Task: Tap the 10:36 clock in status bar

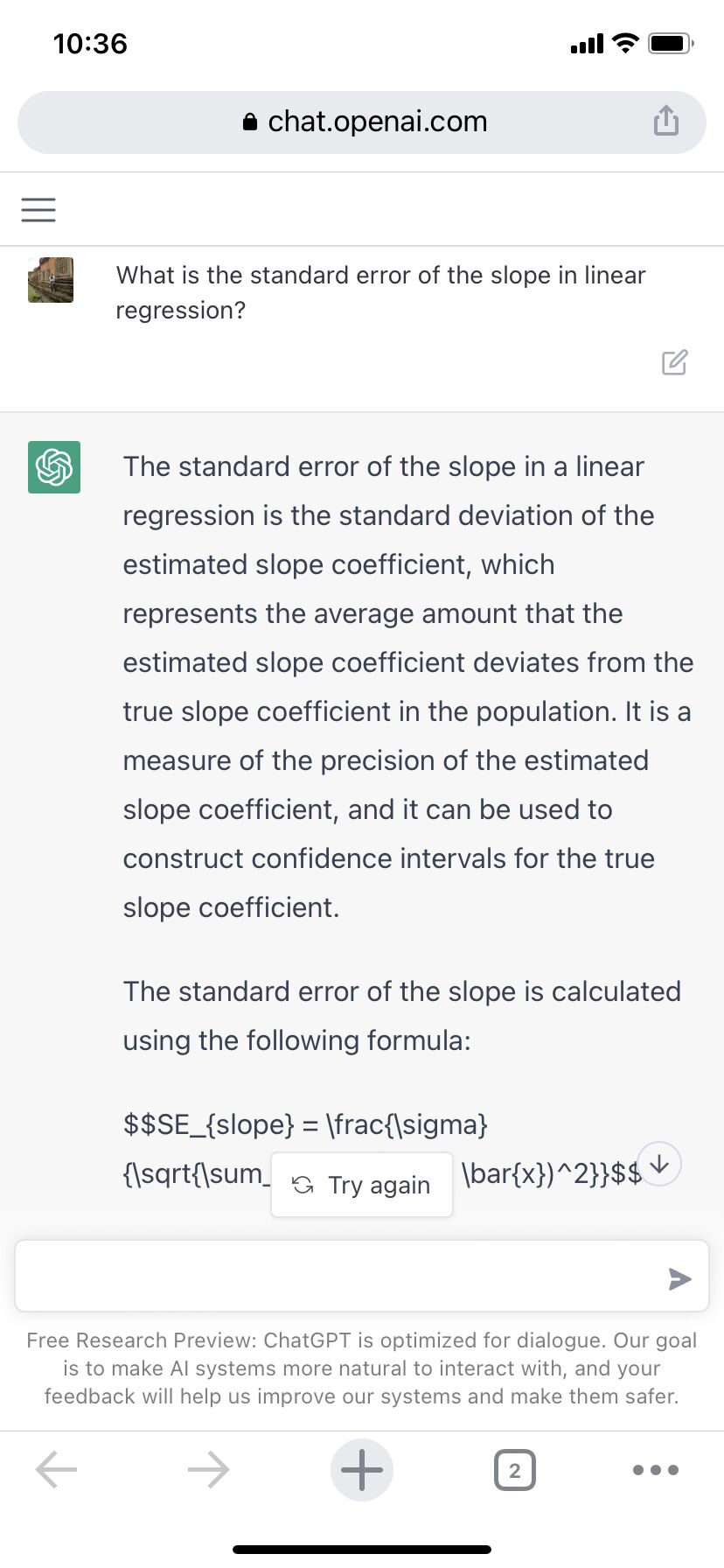Action: 90,44
